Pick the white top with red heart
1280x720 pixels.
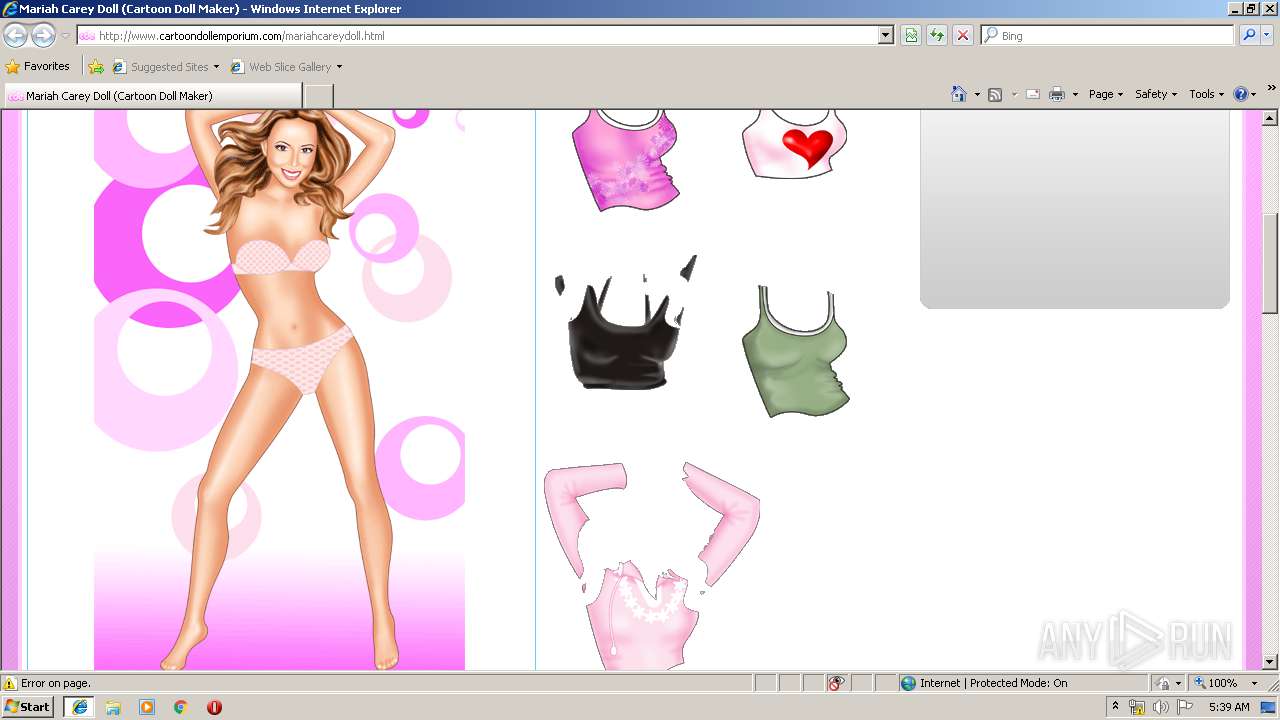794,145
